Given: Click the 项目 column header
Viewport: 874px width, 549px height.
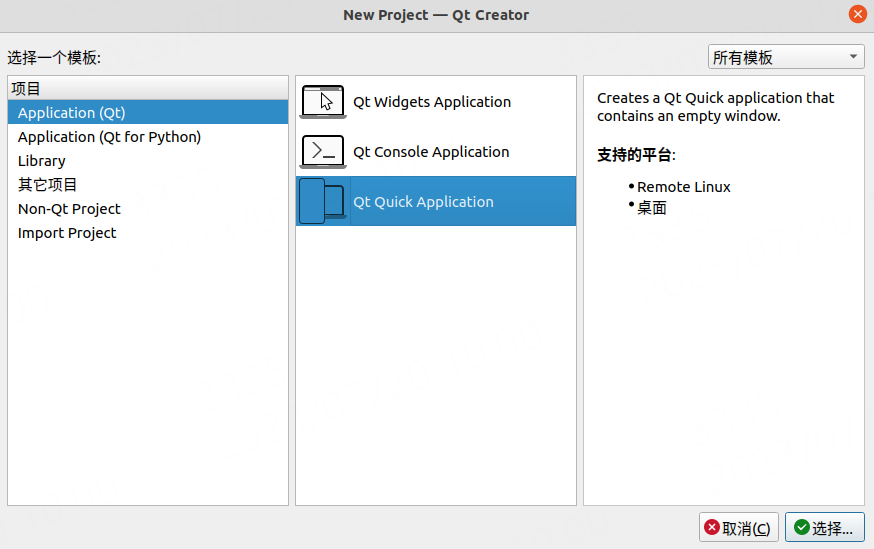Looking at the screenshot, I should [x=148, y=88].
